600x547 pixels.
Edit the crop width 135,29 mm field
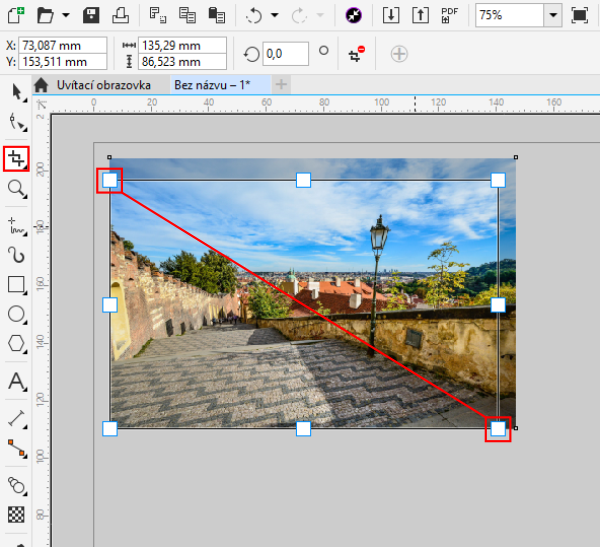coord(182,45)
